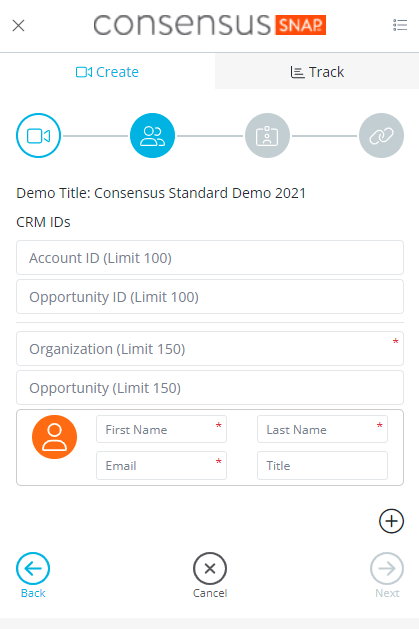Viewport: 419px width, 629px height.
Task: Click the Organization input field
Action: tap(210, 349)
